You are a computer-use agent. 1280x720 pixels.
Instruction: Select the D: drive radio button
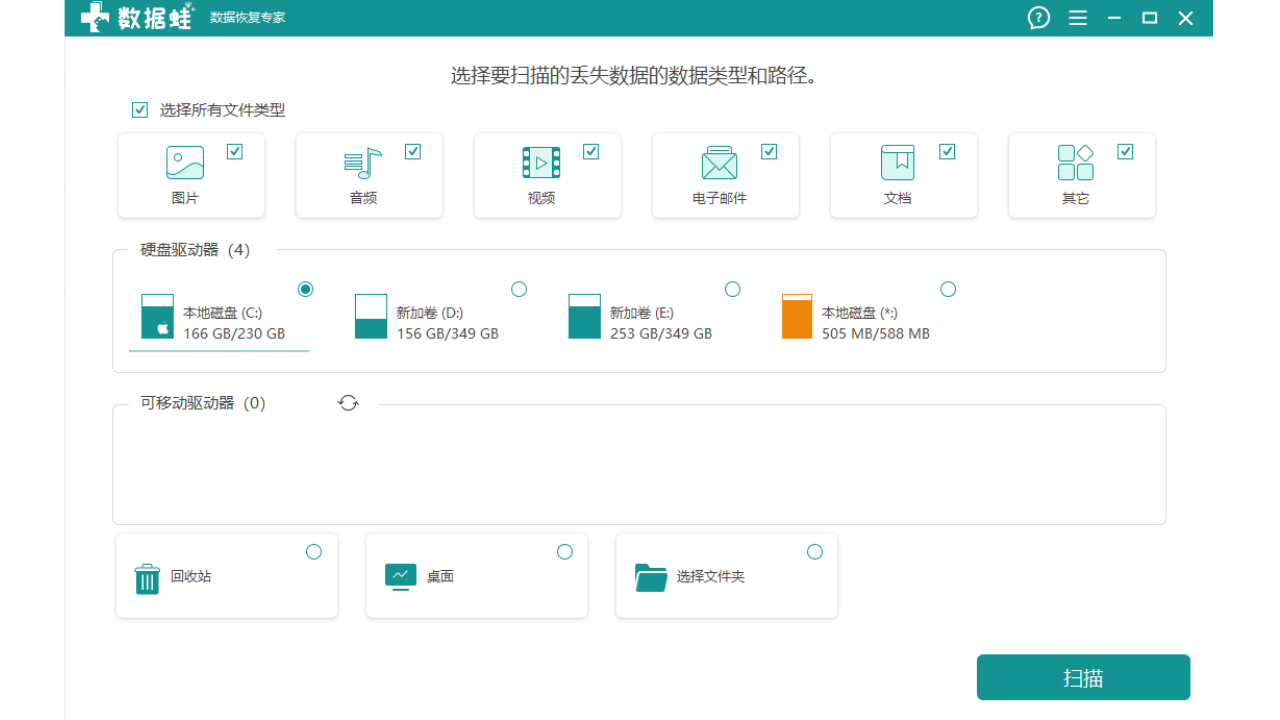(x=519, y=289)
